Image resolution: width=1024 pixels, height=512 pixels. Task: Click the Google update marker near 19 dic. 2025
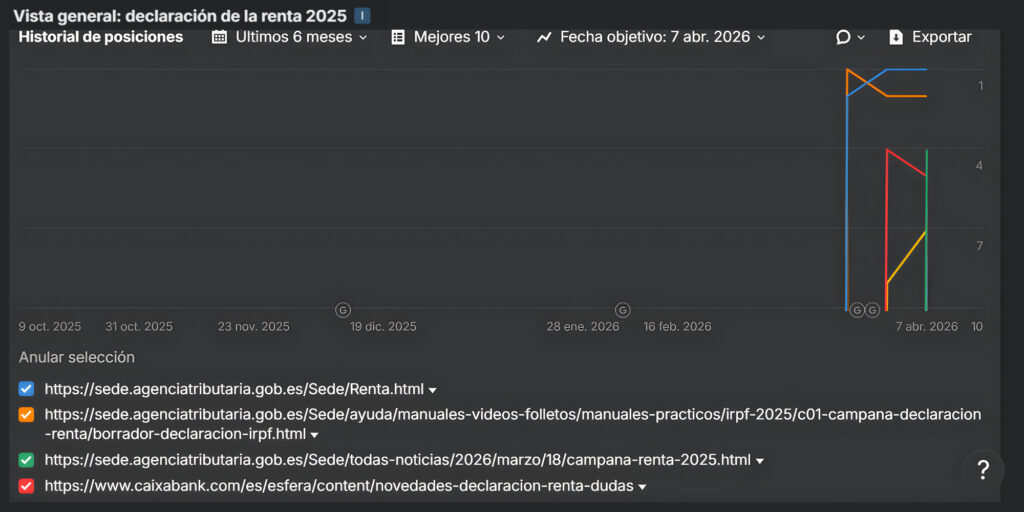tap(343, 310)
